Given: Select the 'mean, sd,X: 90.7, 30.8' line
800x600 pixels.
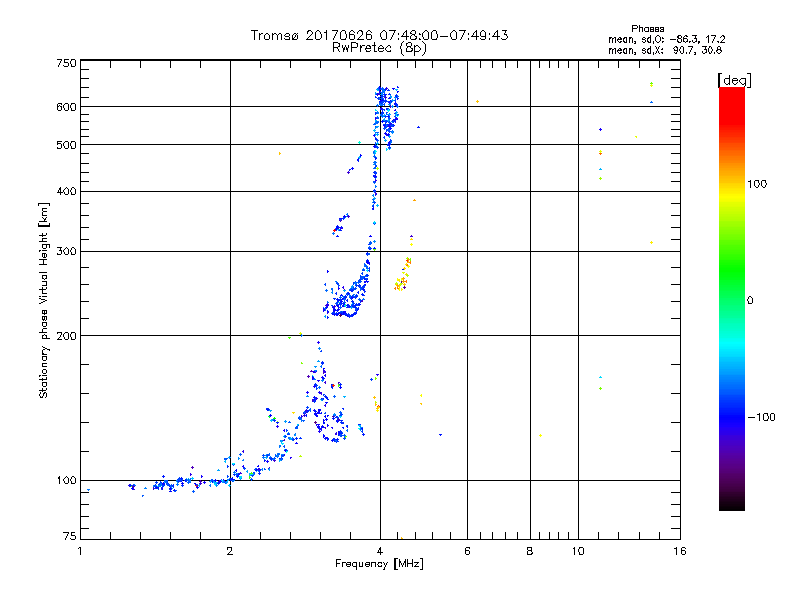Looking at the screenshot, I should pyautogui.click(x=665, y=50).
